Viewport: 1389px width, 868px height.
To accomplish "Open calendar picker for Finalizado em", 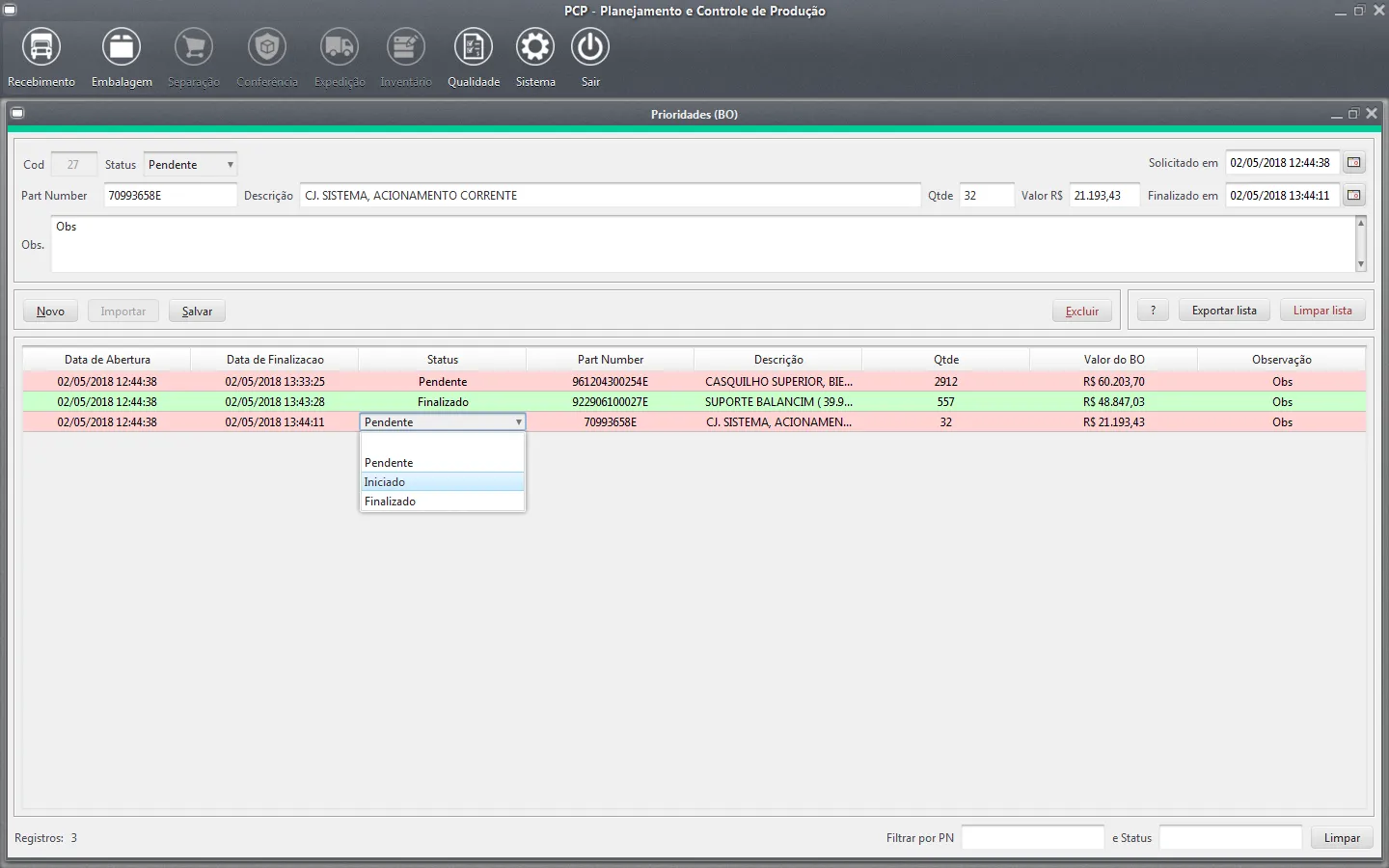I will [1354, 196].
